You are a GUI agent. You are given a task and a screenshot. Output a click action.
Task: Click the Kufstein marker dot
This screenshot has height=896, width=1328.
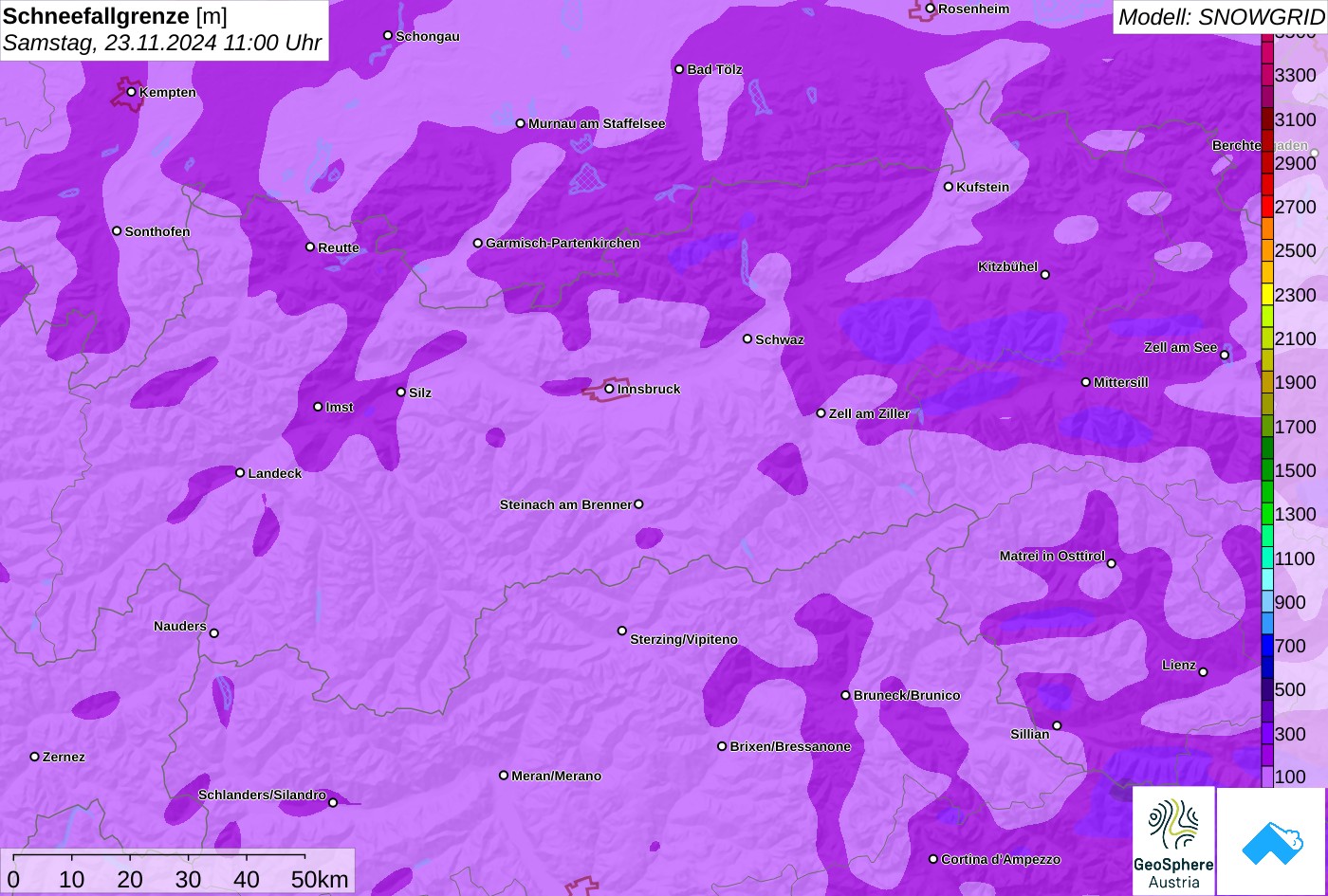949,187
